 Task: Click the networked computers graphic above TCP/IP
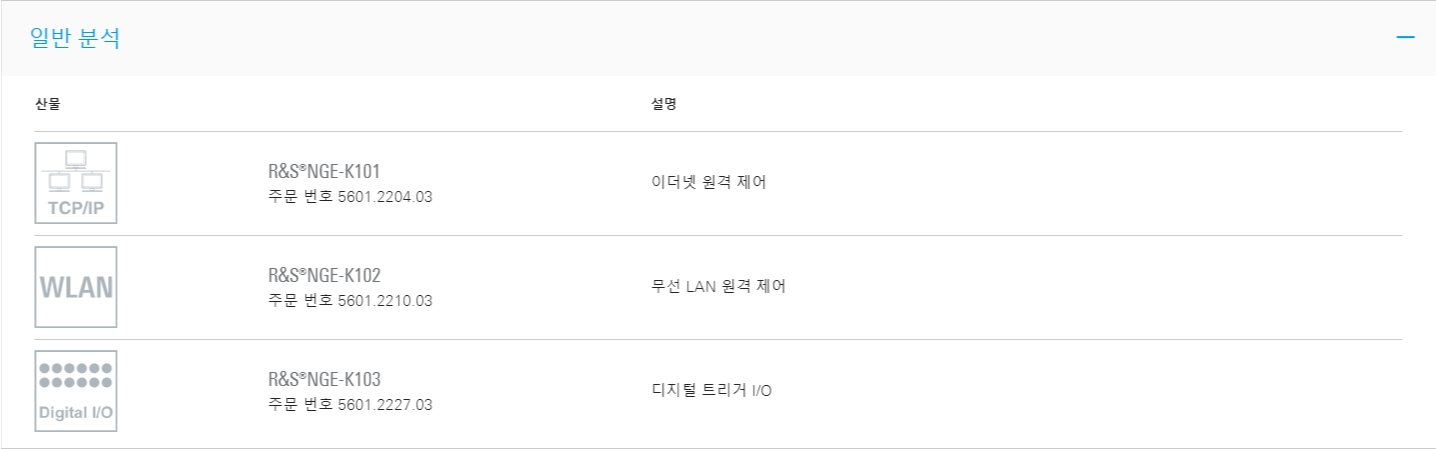76,171
